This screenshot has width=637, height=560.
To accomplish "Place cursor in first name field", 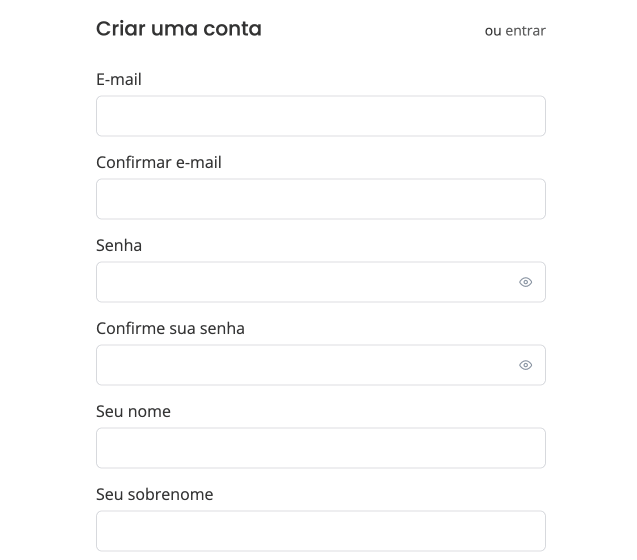I will (x=320, y=448).
